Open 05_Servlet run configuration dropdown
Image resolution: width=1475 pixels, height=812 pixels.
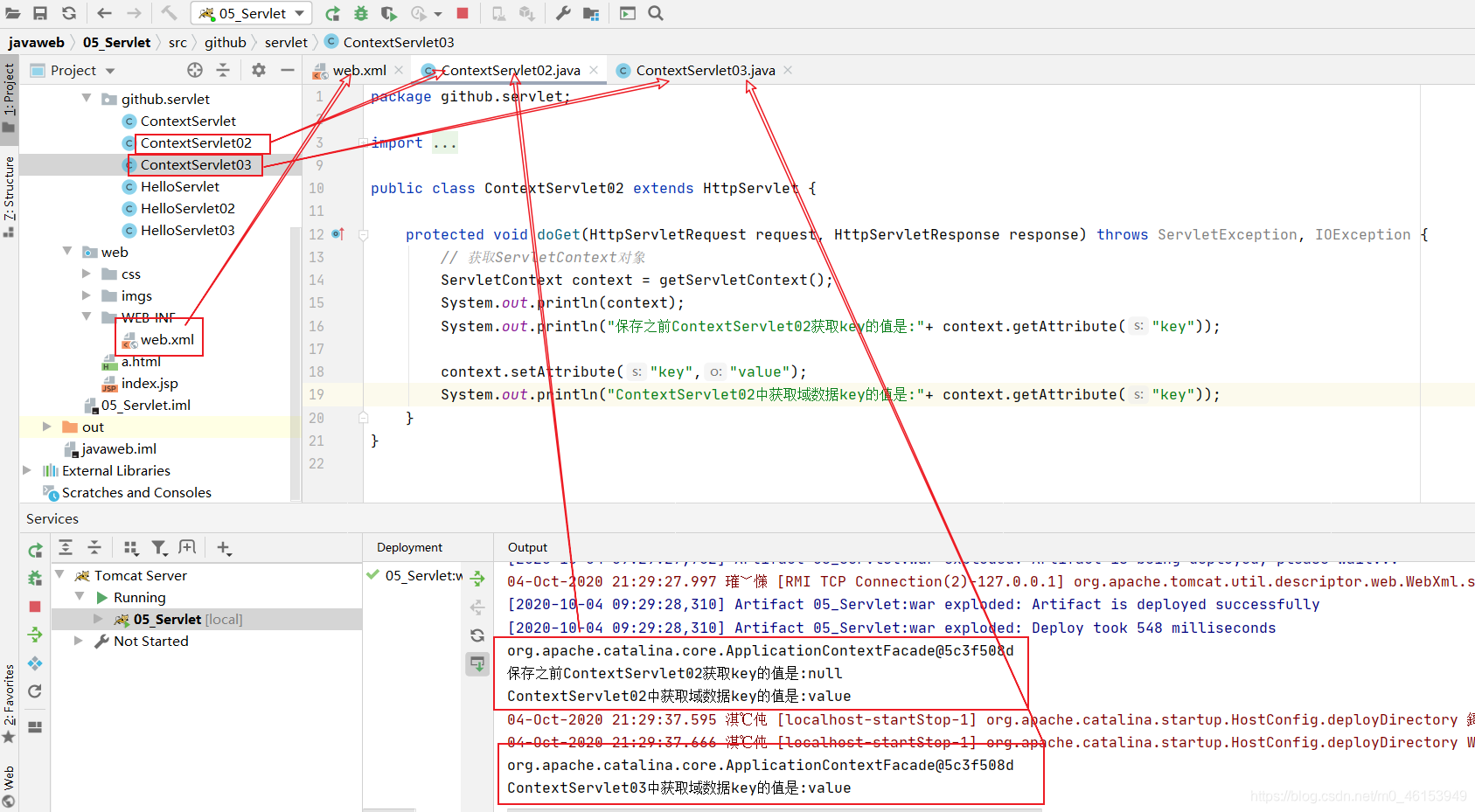[x=252, y=13]
